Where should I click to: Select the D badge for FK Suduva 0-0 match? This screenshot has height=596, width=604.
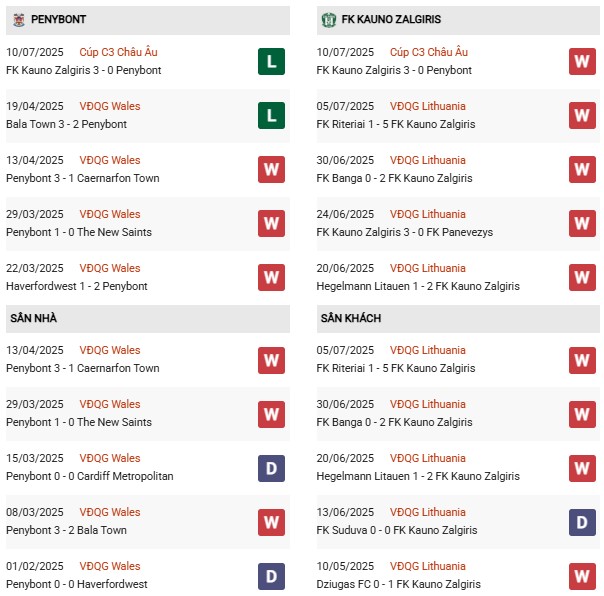pyautogui.click(x=582, y=522)
